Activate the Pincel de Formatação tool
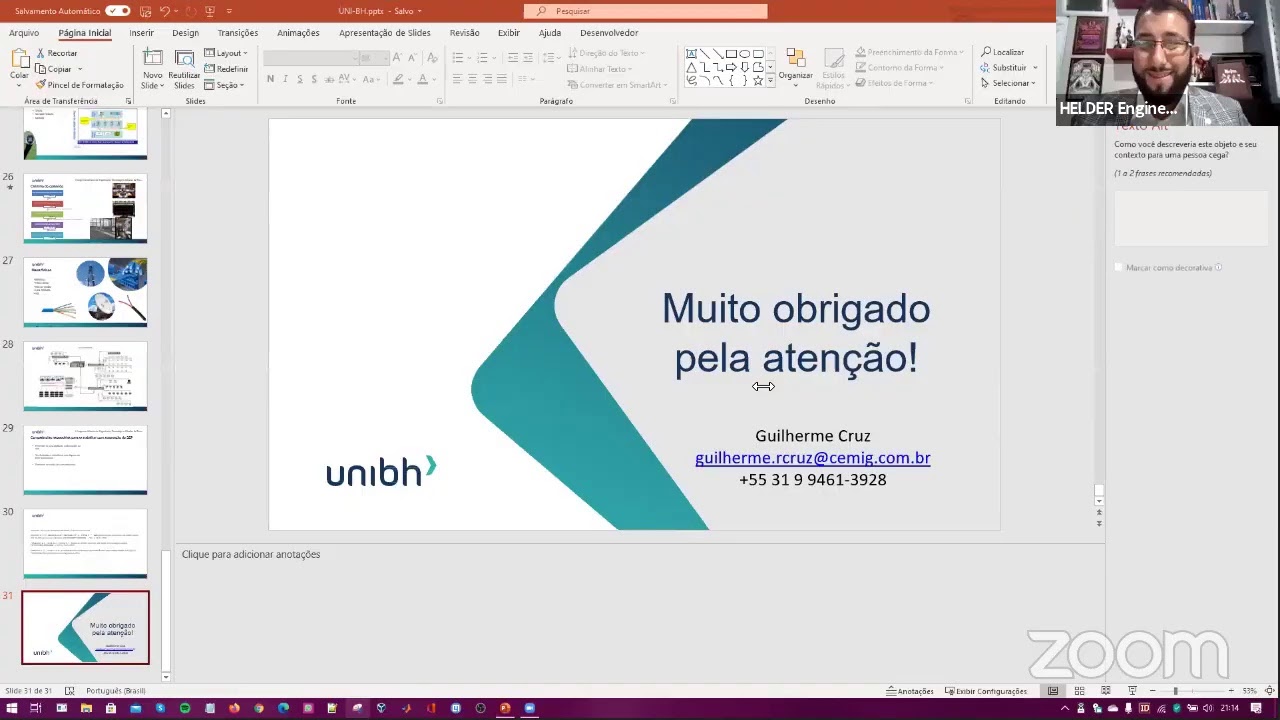The image size is (1280, 720). (x=79, y=85)
